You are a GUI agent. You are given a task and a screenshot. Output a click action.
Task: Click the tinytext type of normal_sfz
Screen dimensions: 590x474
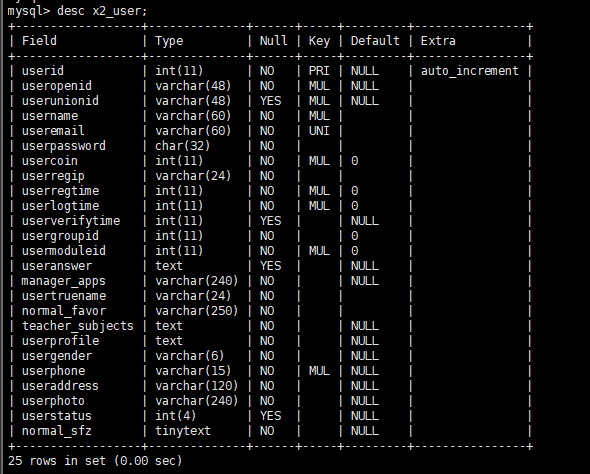point(183,431)
